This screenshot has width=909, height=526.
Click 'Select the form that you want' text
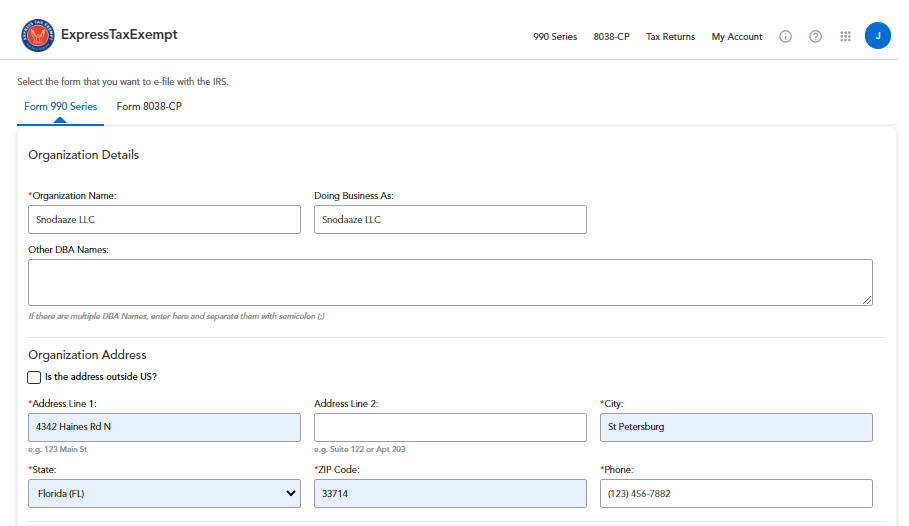[x=123, y=82]
